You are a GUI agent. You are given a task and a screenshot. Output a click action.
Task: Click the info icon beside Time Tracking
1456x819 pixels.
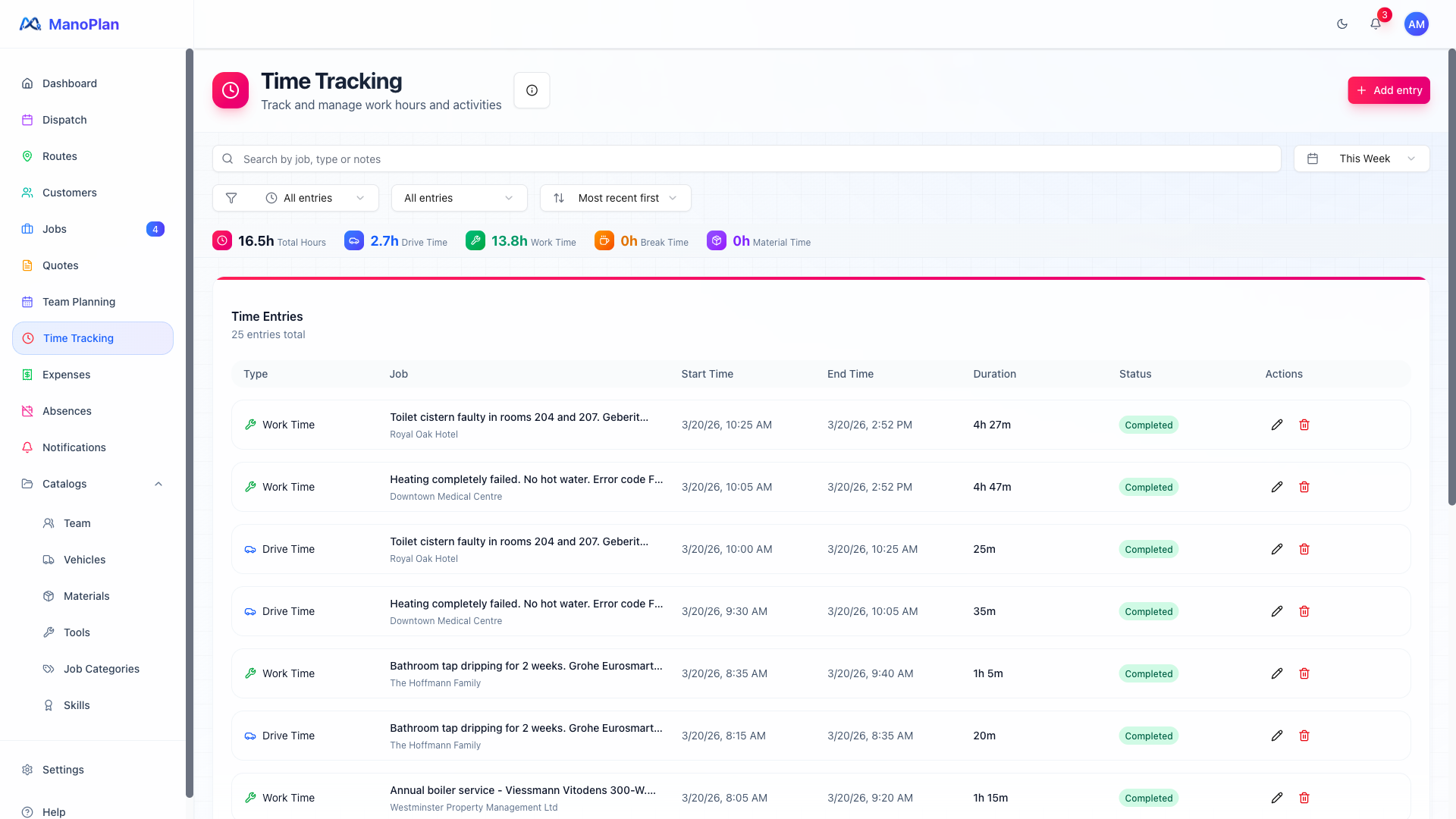(532, 90)
